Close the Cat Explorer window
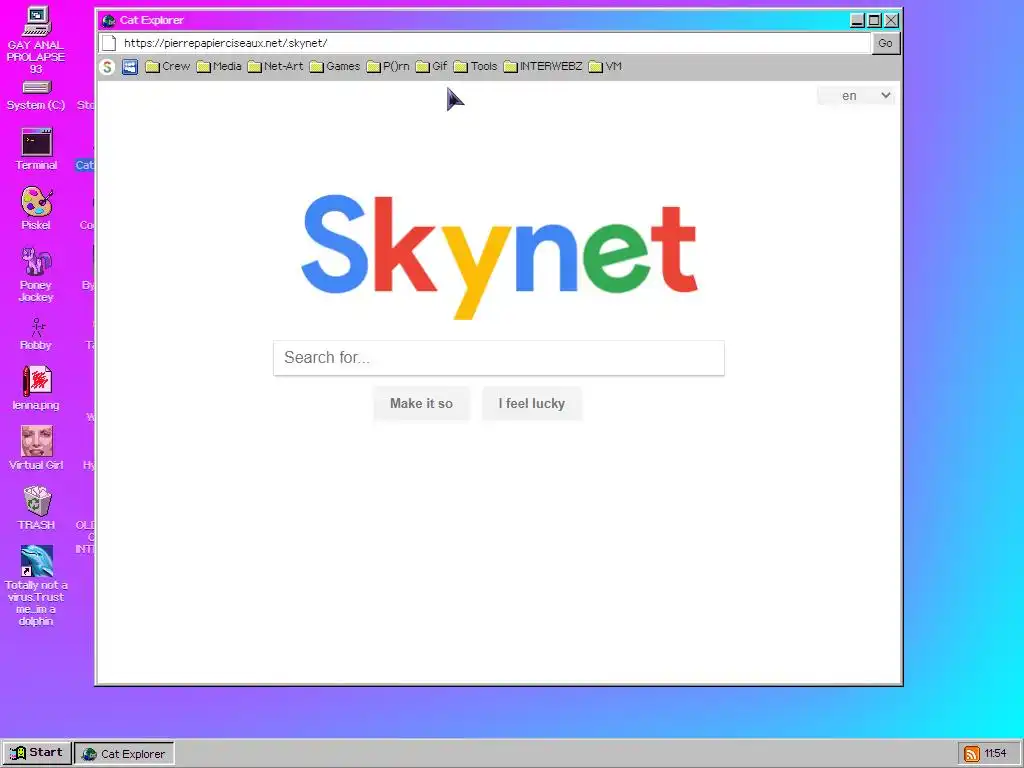This screenshot has height=768, width=1024. coord(891,20)
